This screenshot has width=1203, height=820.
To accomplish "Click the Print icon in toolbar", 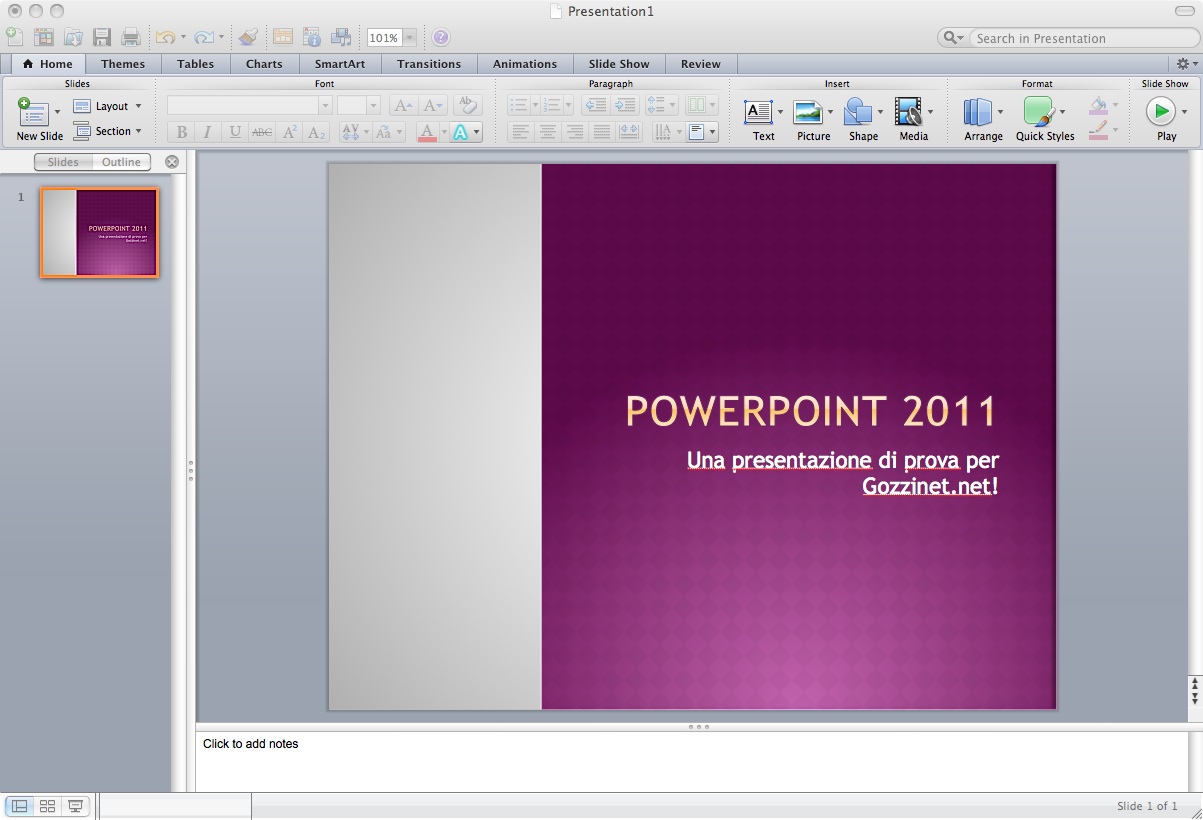I will click(x=130, y=38).
